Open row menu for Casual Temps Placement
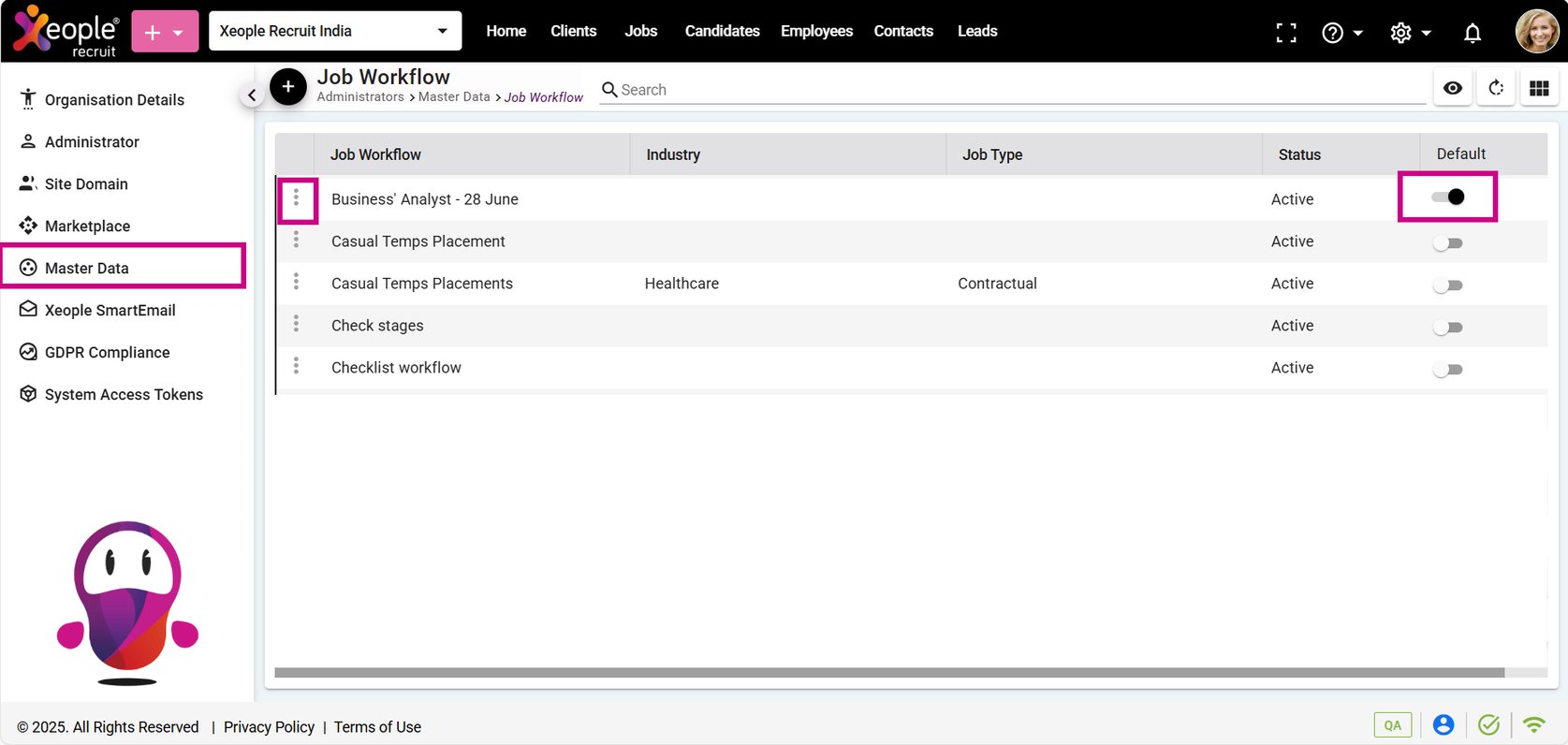 pos(297,241)
